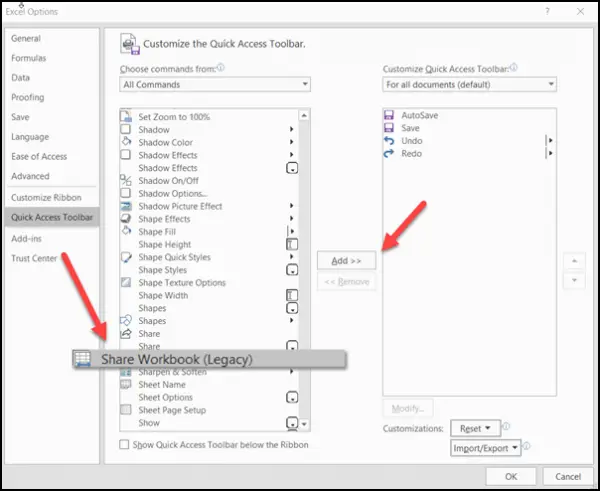Viewport: 600px width, 491px height.
Task: Open the General options category
Action: [26, 38]
